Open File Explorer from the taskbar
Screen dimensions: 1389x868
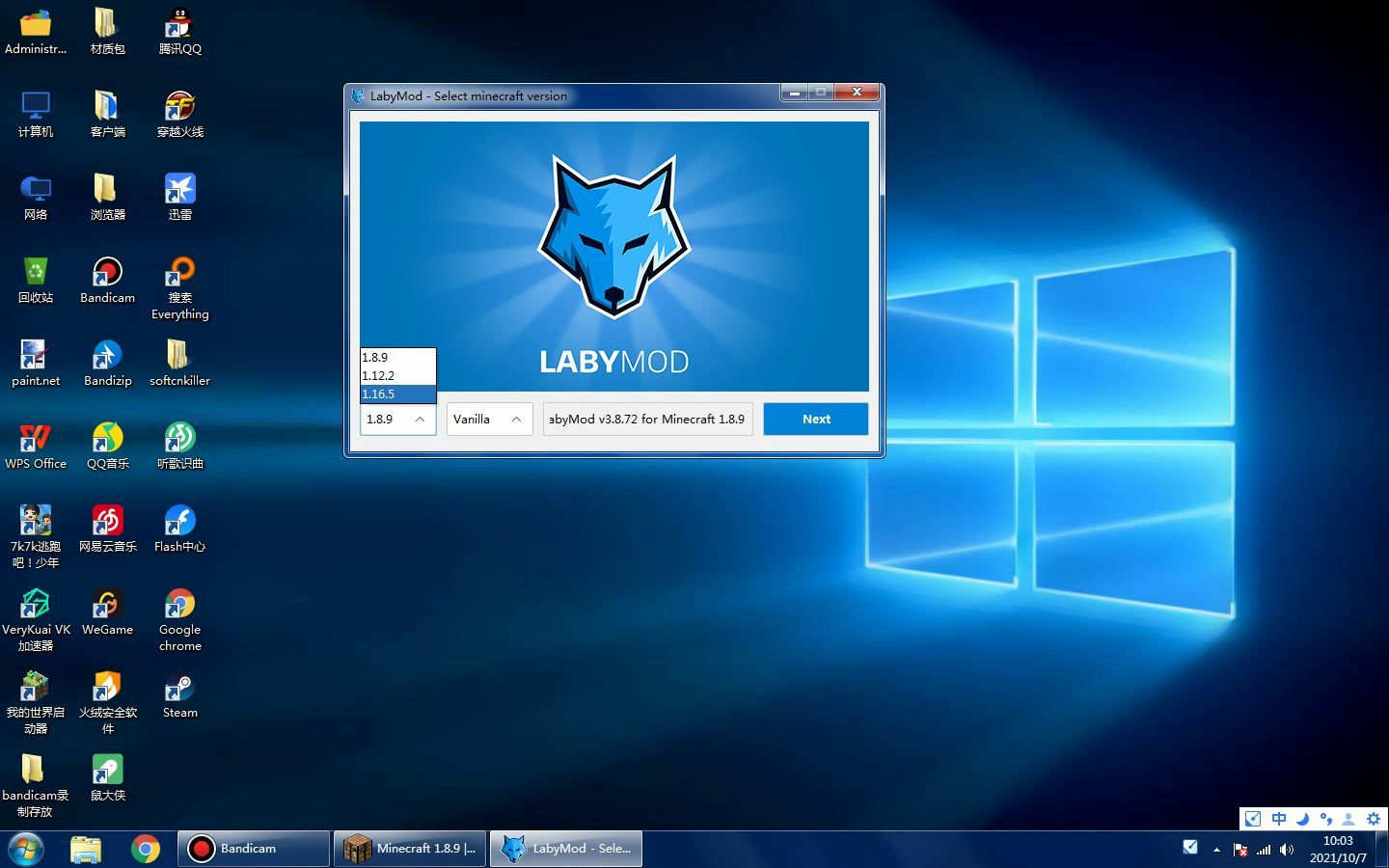point(86,849)
